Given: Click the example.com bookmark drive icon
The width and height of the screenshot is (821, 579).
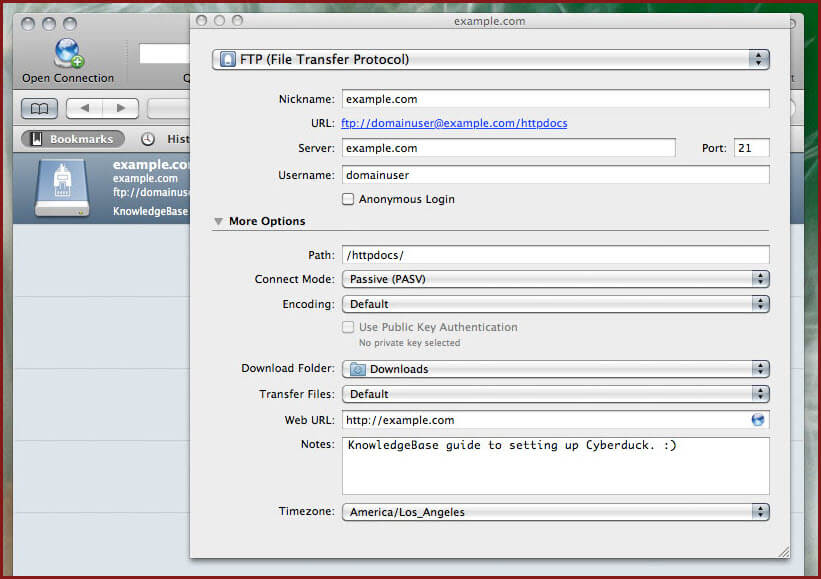Looking at the screenshot, I should click(62, 188).
